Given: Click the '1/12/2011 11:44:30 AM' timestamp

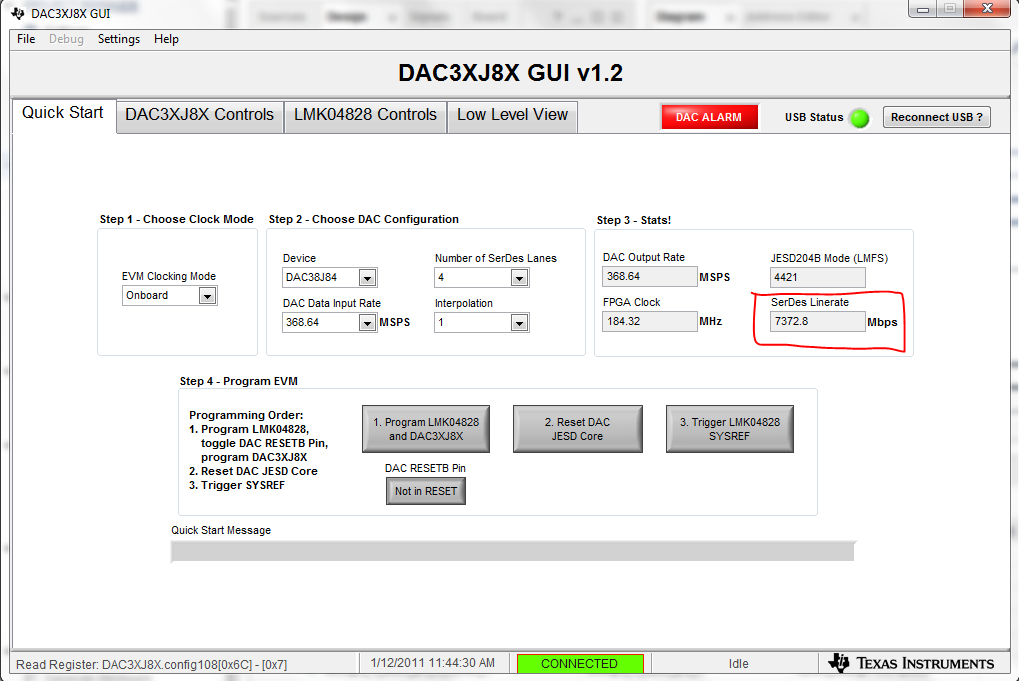Looking at the screenshot, I should click(x=433, y=663).
